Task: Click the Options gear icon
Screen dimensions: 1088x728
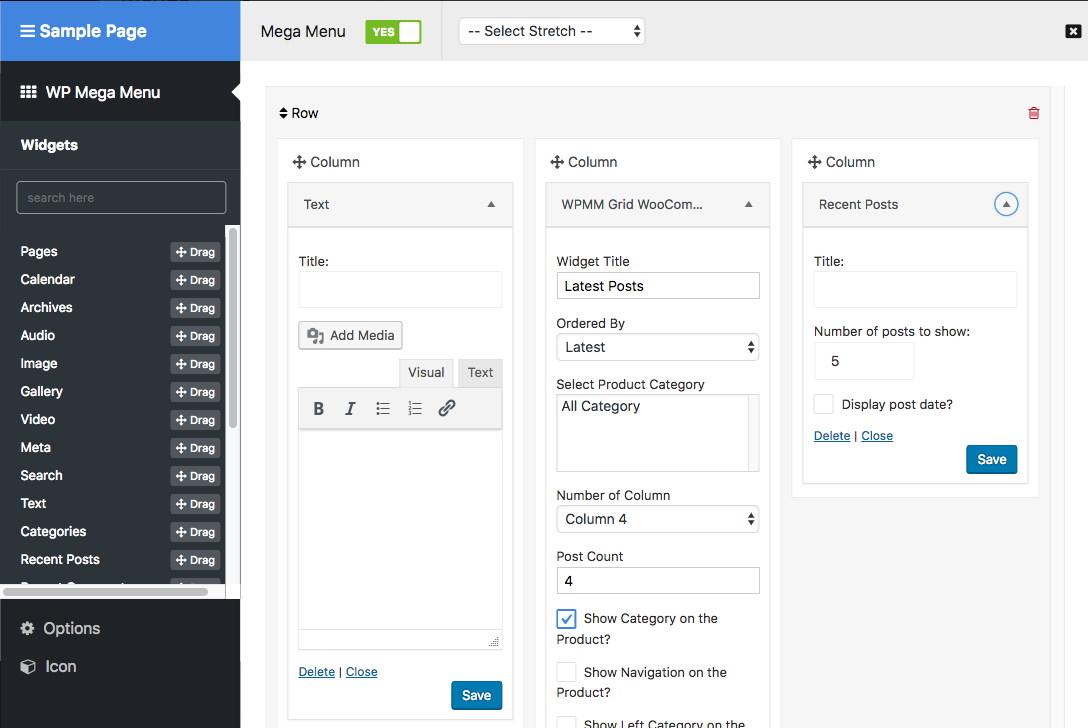Action: (x=28, y=628)
